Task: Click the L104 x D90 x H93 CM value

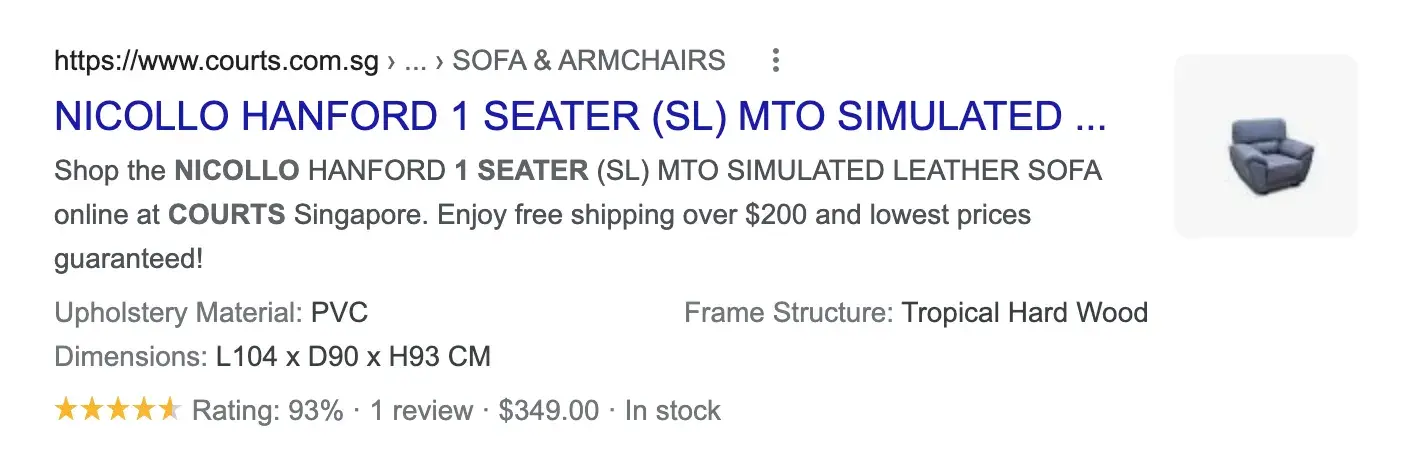Action: (x=353, y=357)
